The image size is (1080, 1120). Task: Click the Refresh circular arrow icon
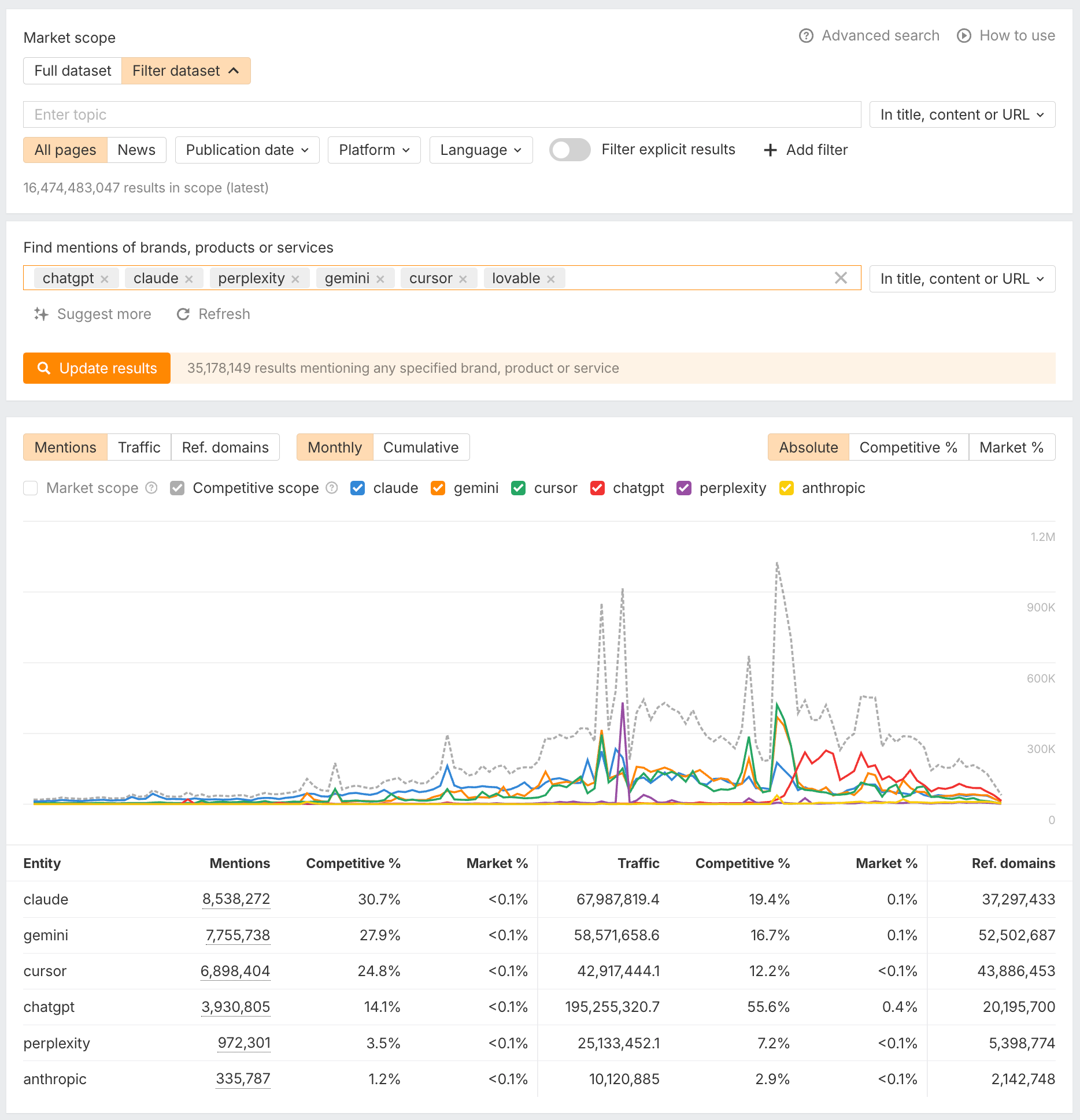point(183,314)
